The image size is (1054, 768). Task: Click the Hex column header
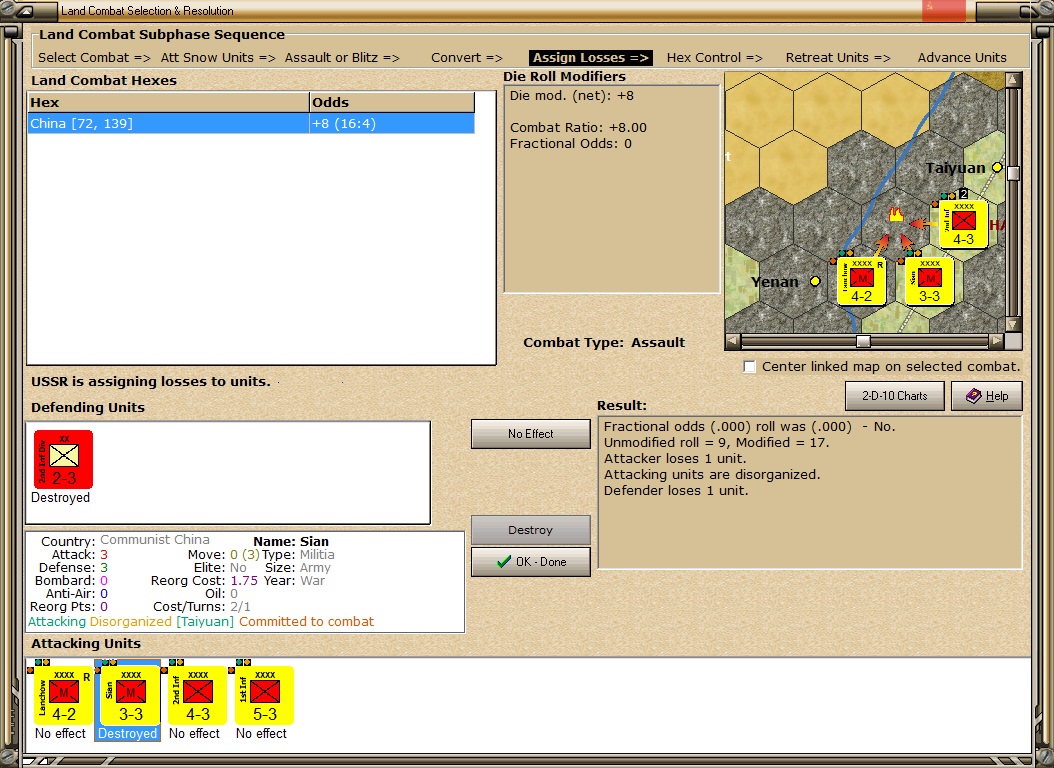(168, 102)
